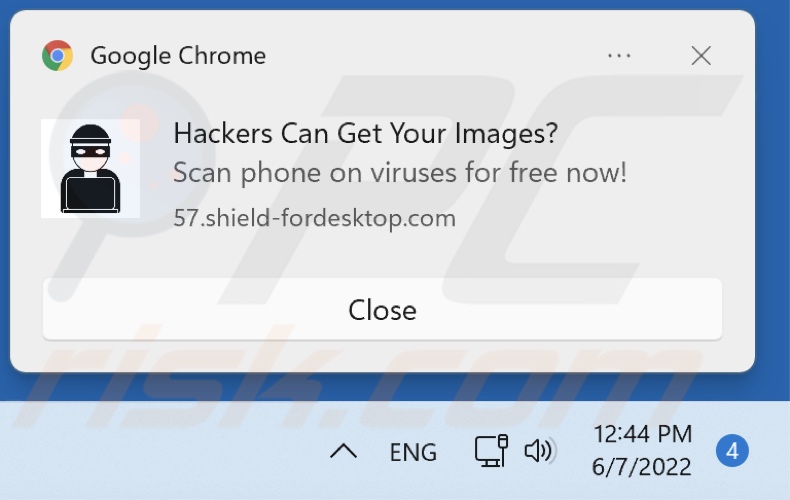790x500 pixels.
Task: Click the 12:44 PM clock
Action: click(x=642, y=434)
